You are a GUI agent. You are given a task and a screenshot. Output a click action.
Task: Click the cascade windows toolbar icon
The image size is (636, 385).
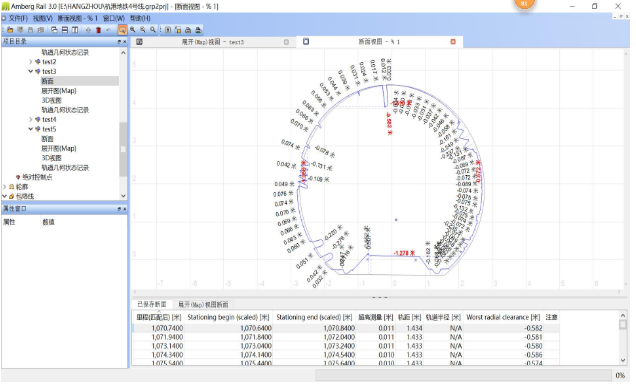[54, 30]
